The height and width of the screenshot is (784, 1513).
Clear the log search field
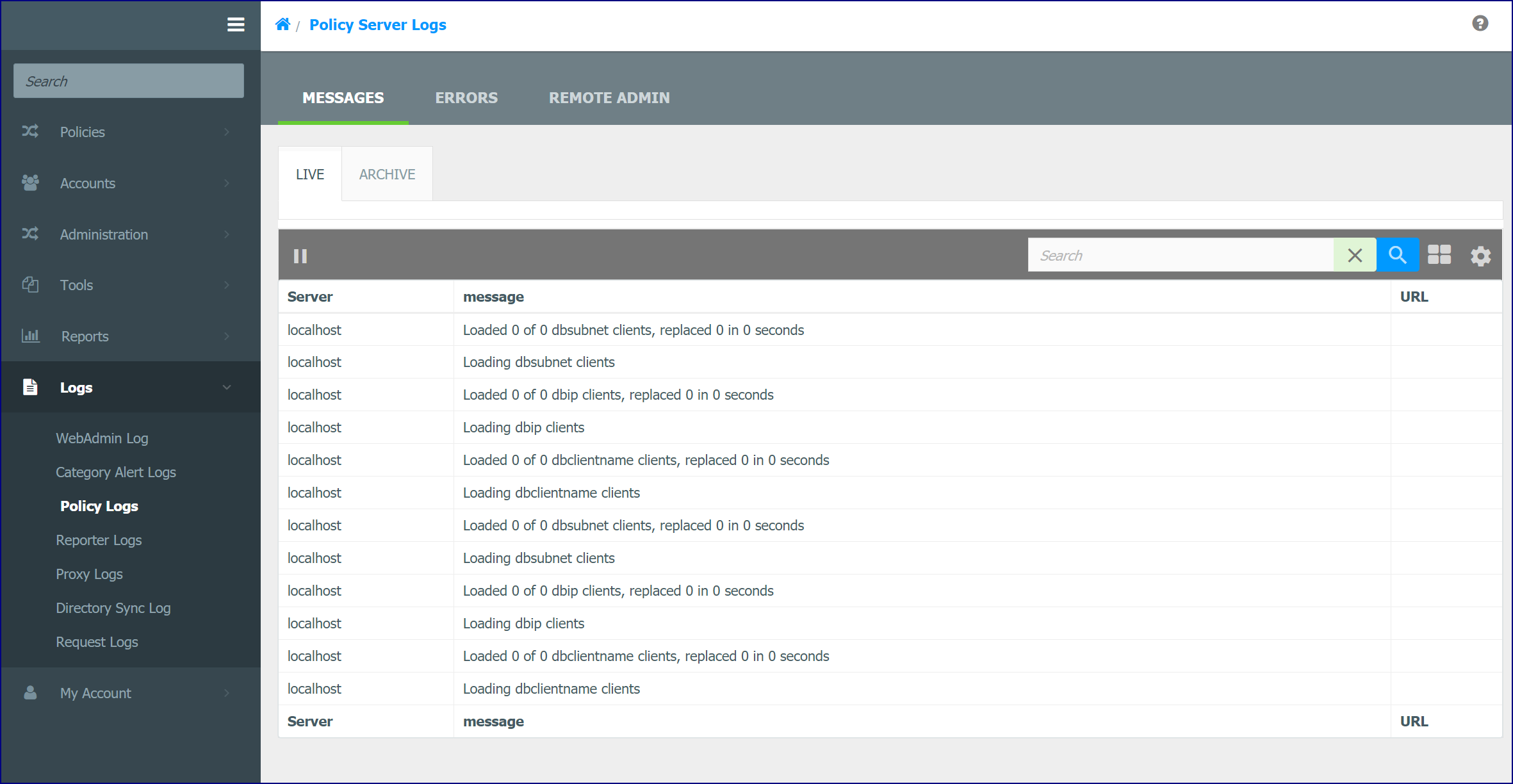(1355, 255)
